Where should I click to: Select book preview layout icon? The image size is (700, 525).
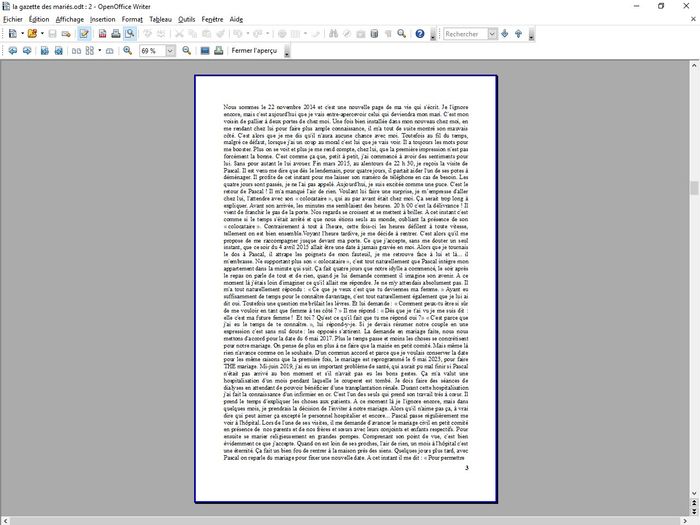point(109,51)
